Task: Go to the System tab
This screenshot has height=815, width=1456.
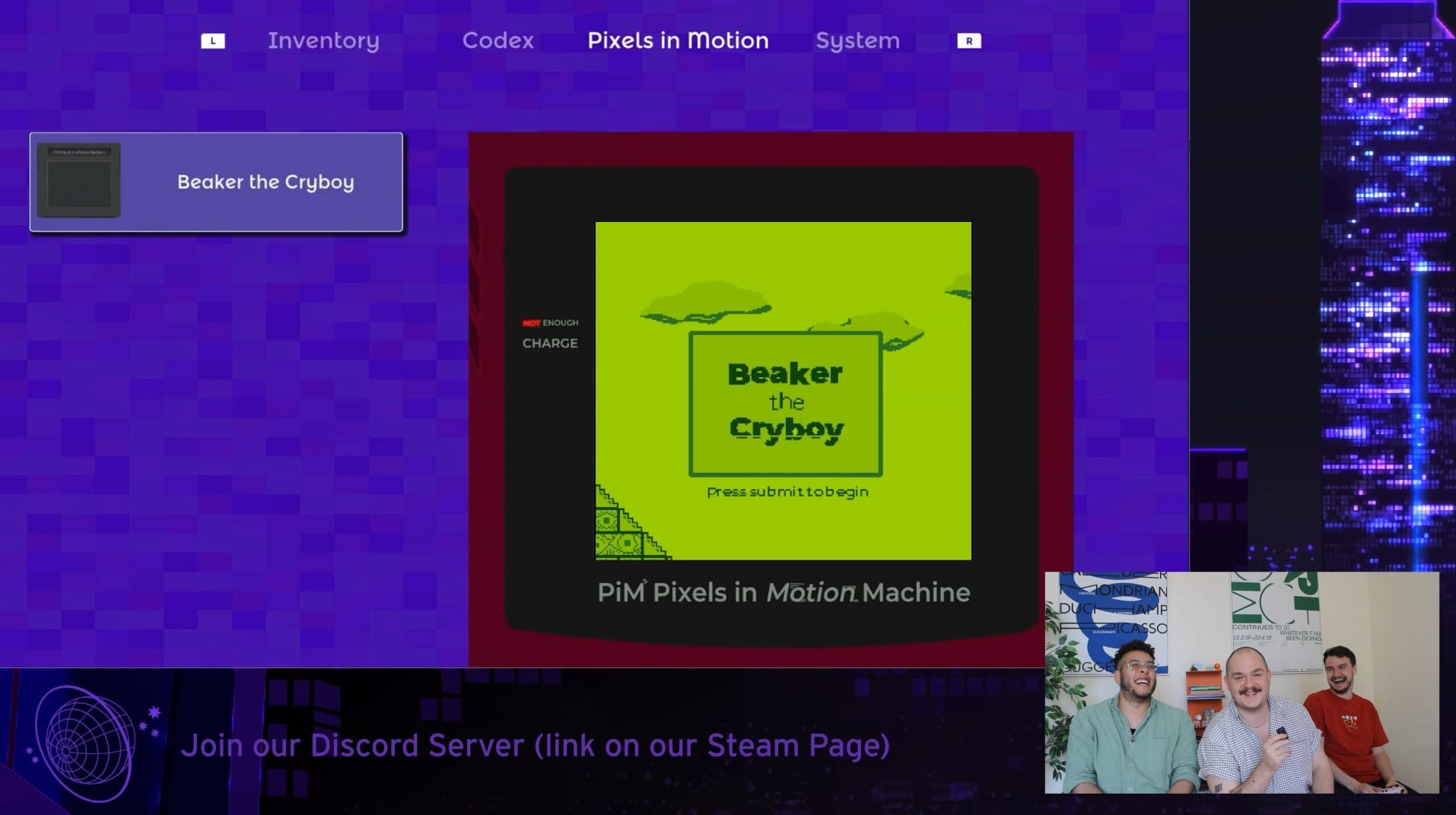Action: 857,41
